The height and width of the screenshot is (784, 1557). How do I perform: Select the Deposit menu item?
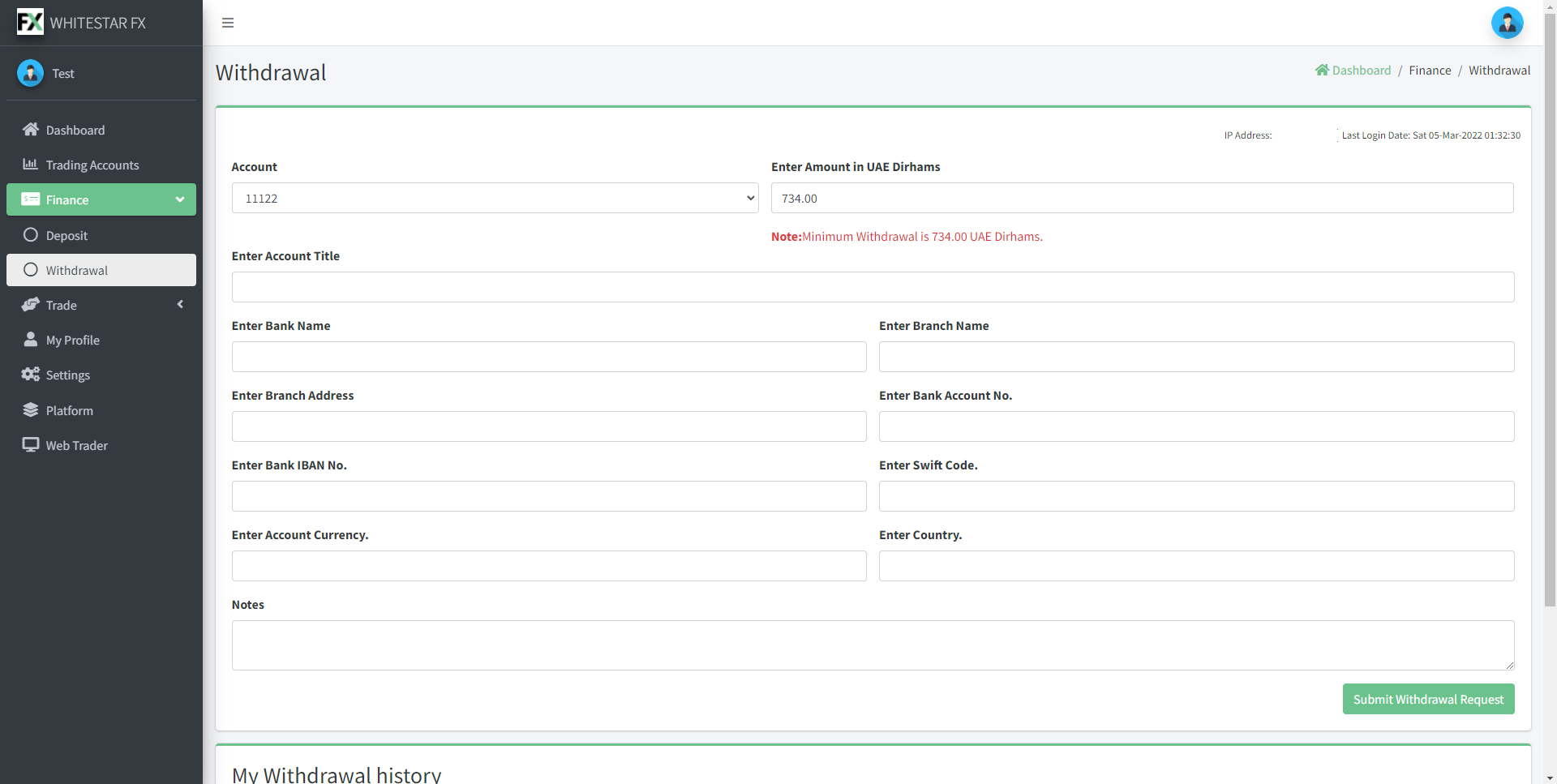tap(101, 235)
